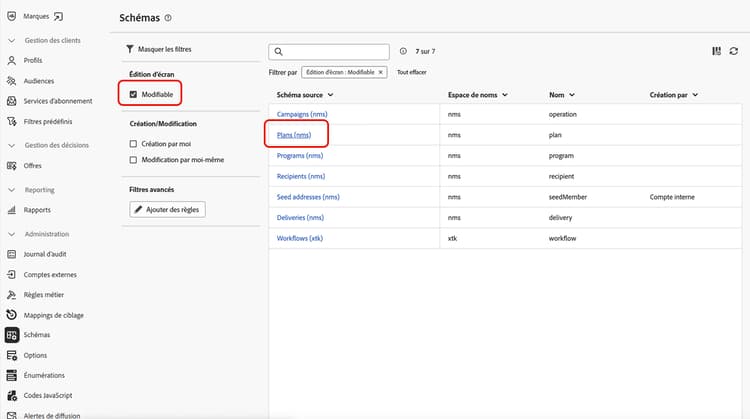Click the column configuration icon
This screenshot has height=419, width=750.
pyautogui.click(x=716, y=51)
